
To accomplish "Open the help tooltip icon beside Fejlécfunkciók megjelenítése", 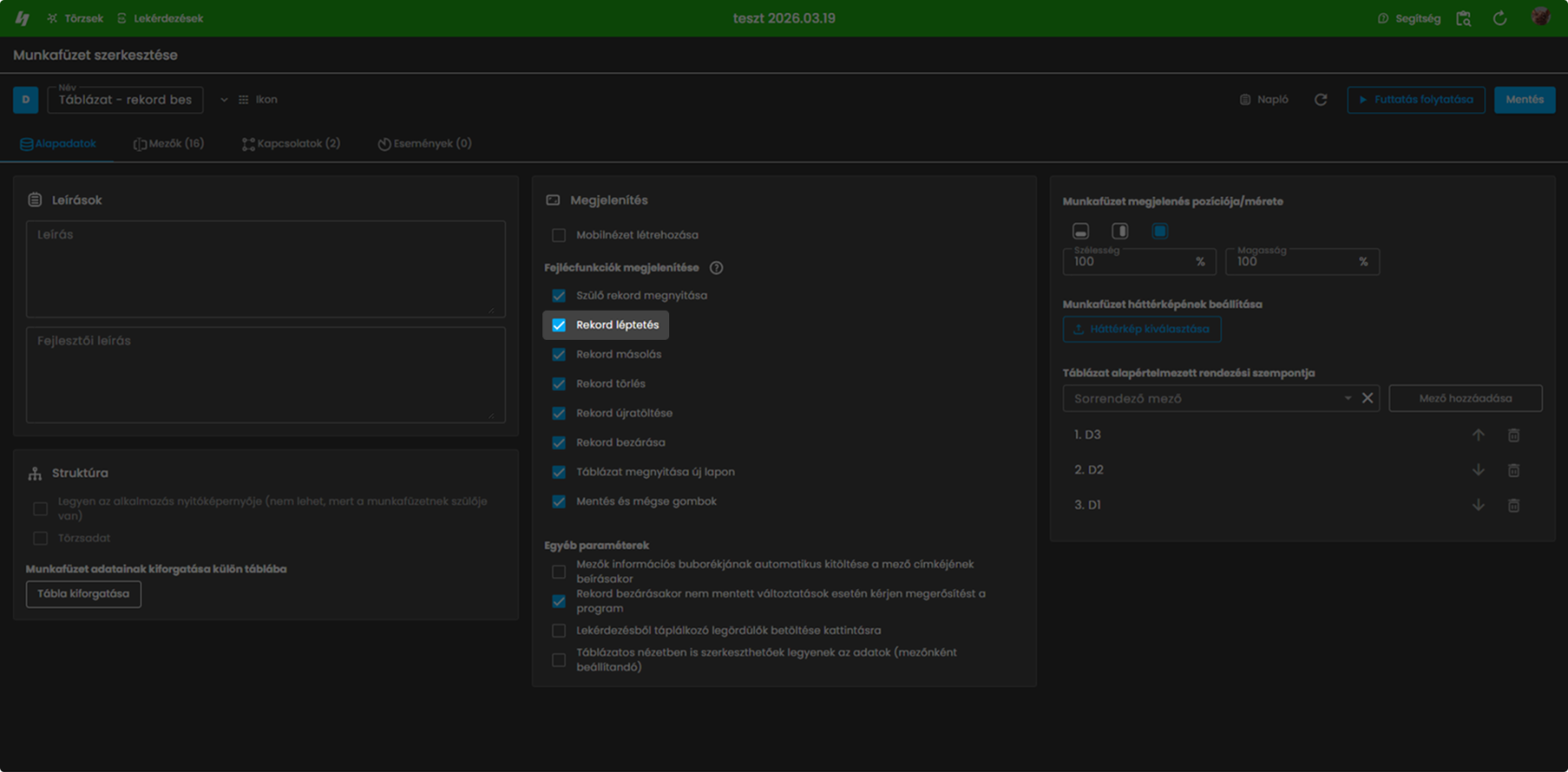I will coord(716,268).
